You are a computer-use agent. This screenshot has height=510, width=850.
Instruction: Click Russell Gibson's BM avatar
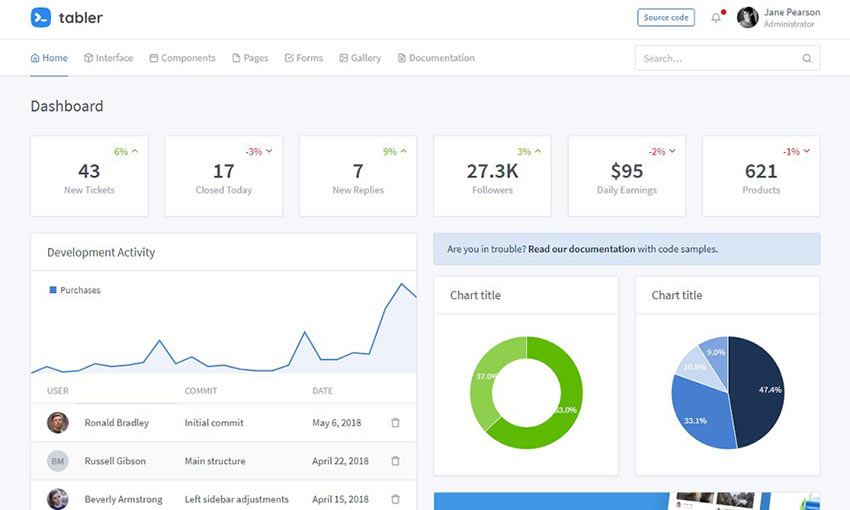tap(58, 461)
